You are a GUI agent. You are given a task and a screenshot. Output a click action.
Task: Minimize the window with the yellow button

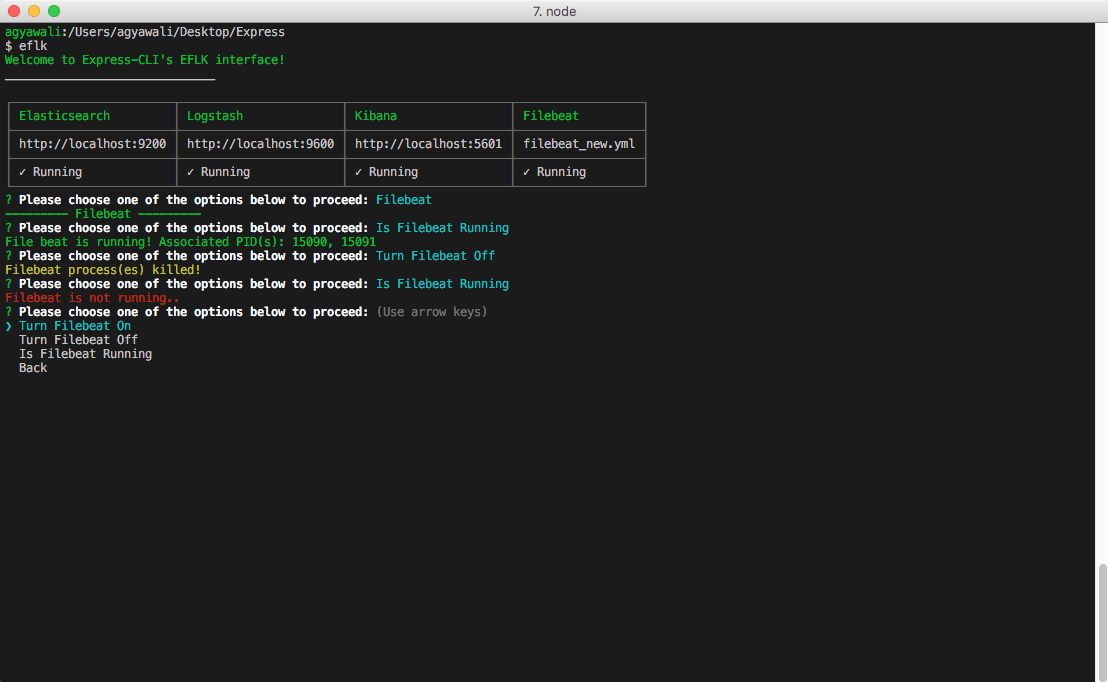pos(34,11)
